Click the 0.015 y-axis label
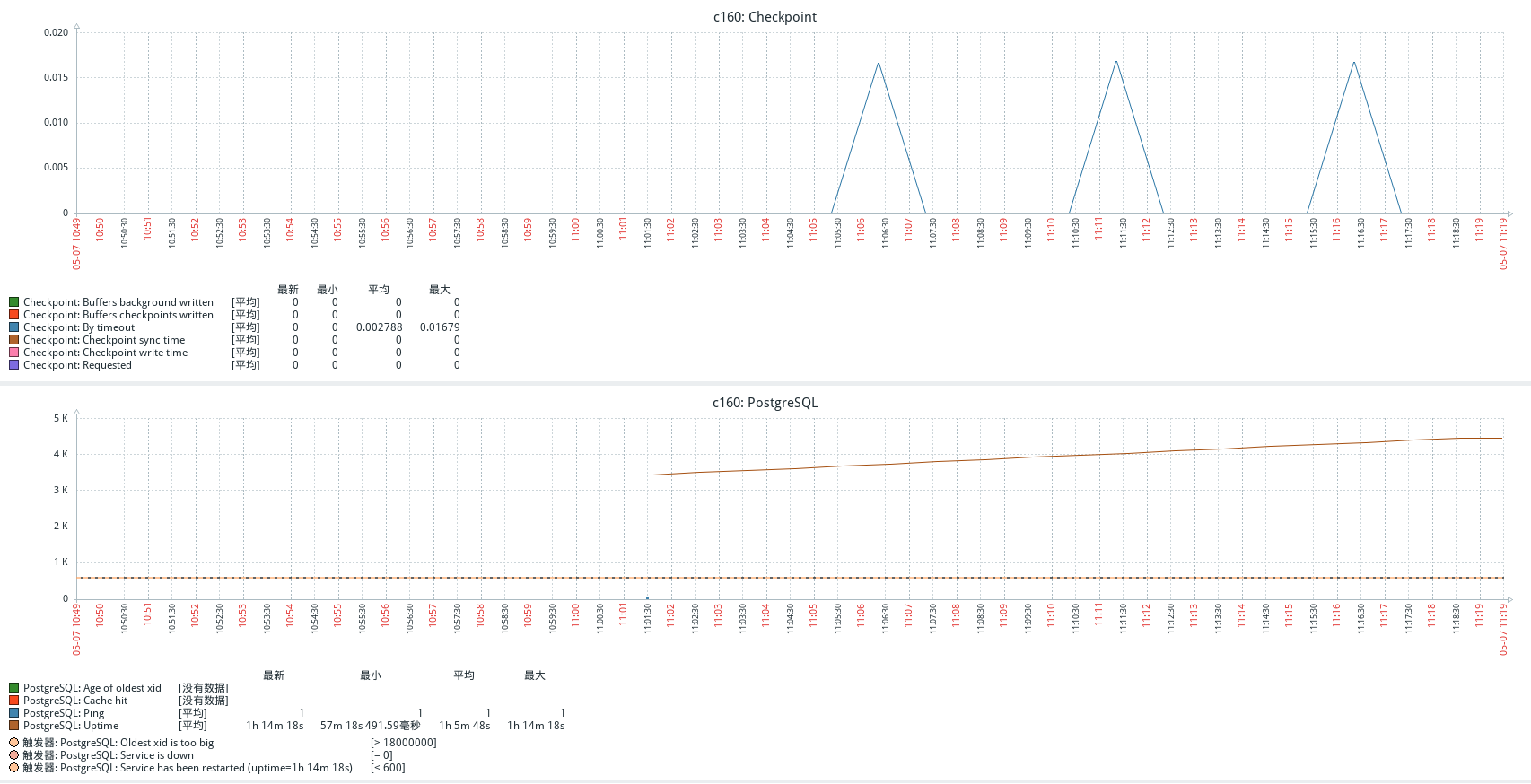Viewport: 1531px width, 784px height. click(56, 77)
